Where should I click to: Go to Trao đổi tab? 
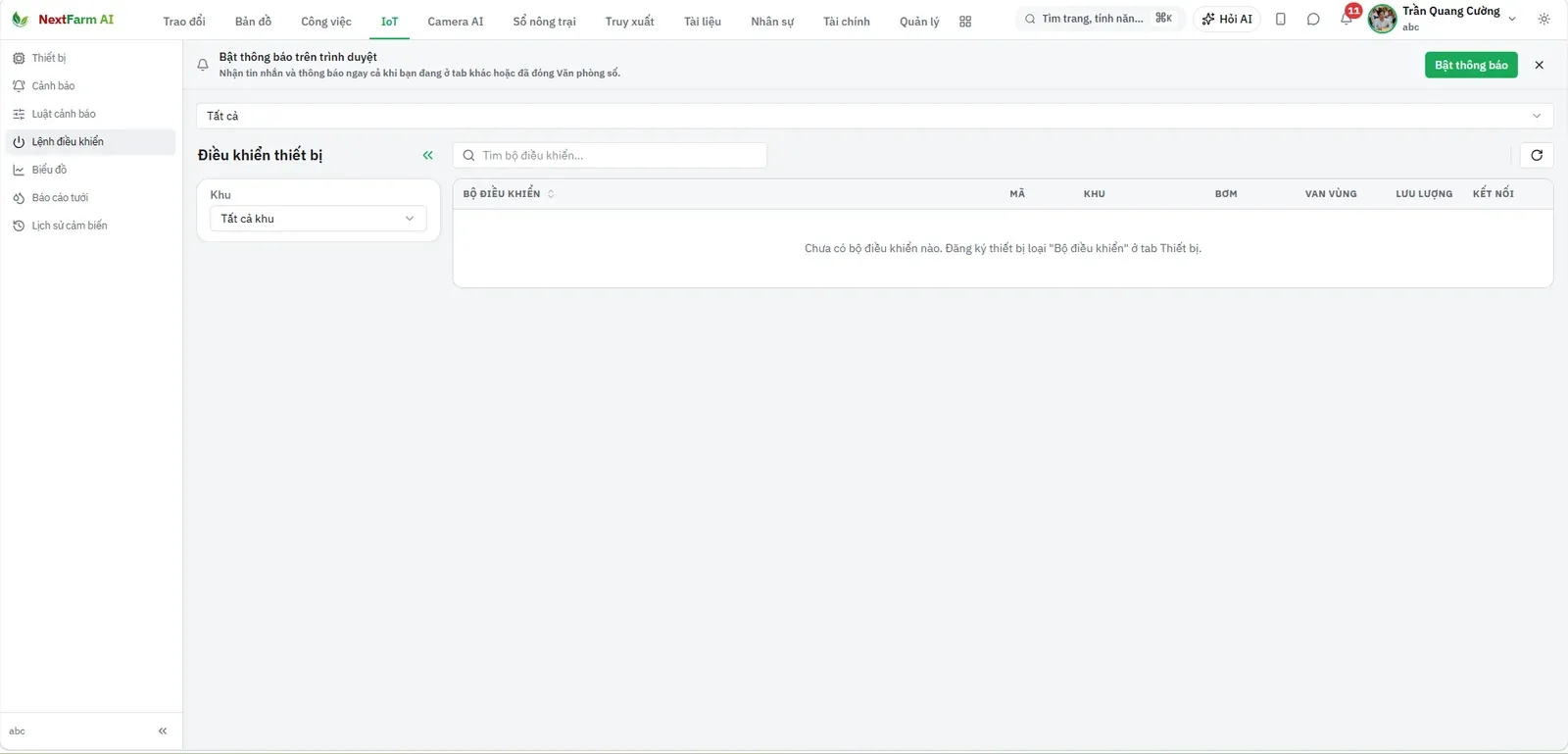tap(184, 22)
